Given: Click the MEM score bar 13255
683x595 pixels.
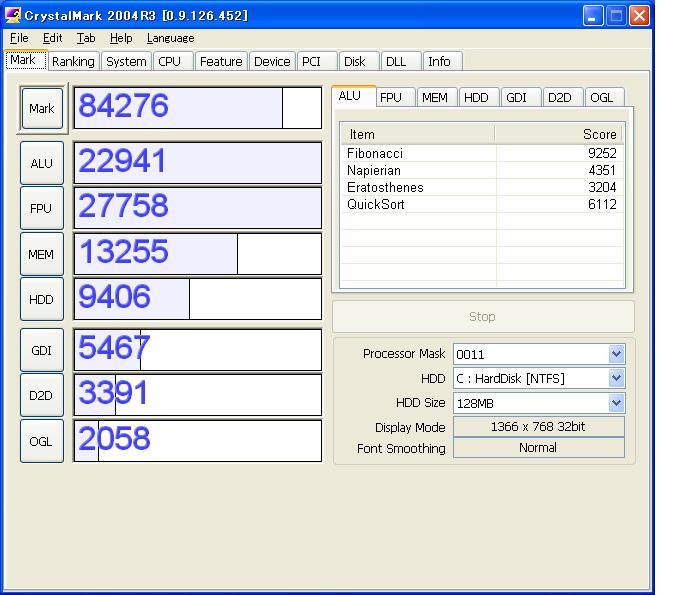Looking at the screenshot, I should tap(198, 254).
